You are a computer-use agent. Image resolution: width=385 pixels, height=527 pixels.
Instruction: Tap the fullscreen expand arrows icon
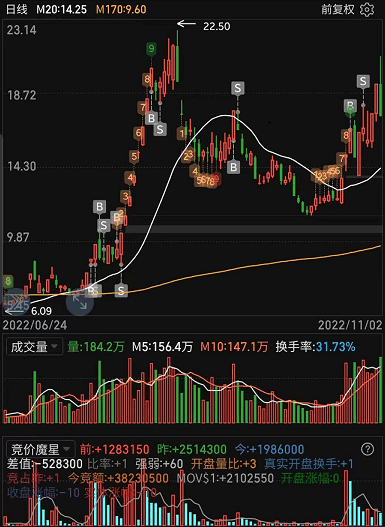(x=80, y=301)
